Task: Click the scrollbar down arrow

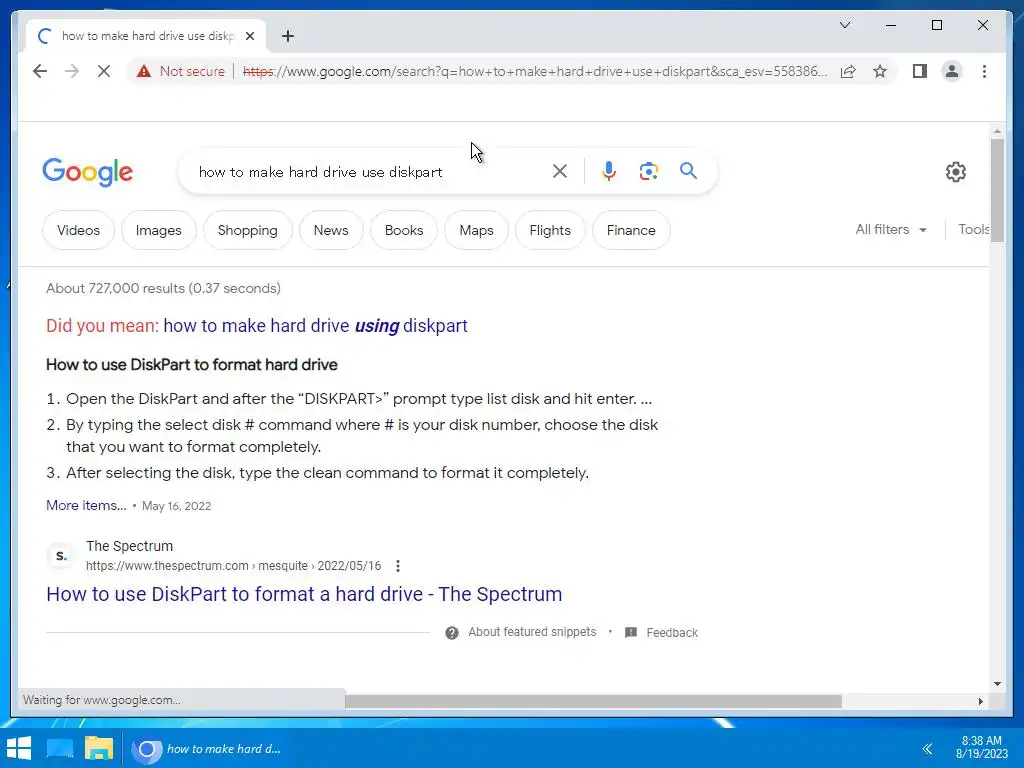Action: point(997,684)
